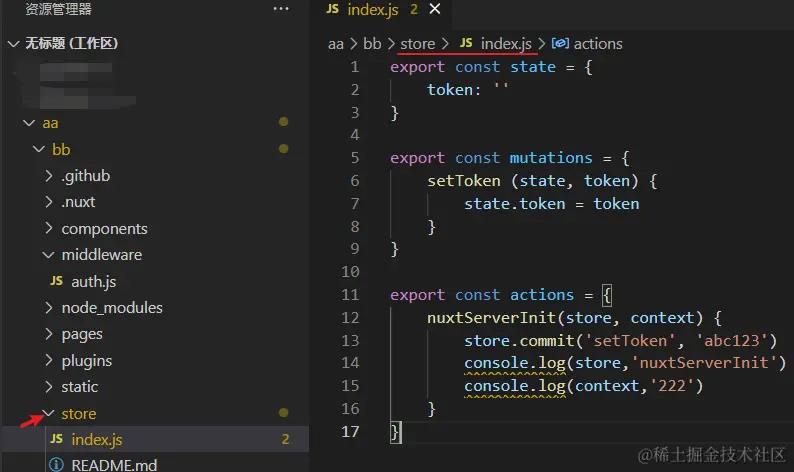Click the bb breadcrumb segment

point(372,44)
